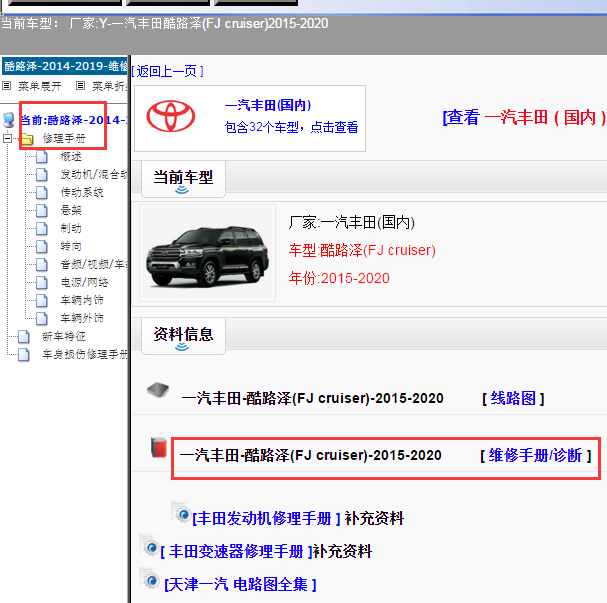Go back with 返回上一页 link
This screenshot has width=607, height=603.
click(167, 71)
